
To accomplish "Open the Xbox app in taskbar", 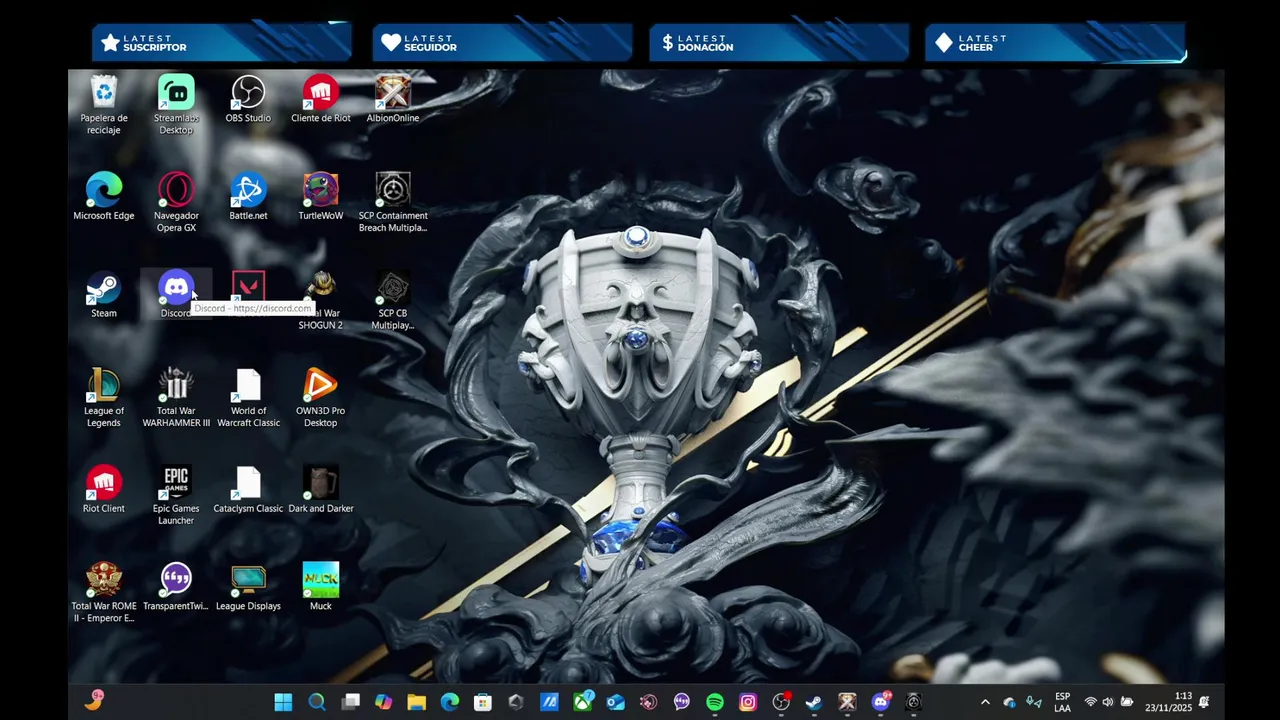I will point(582,703).
